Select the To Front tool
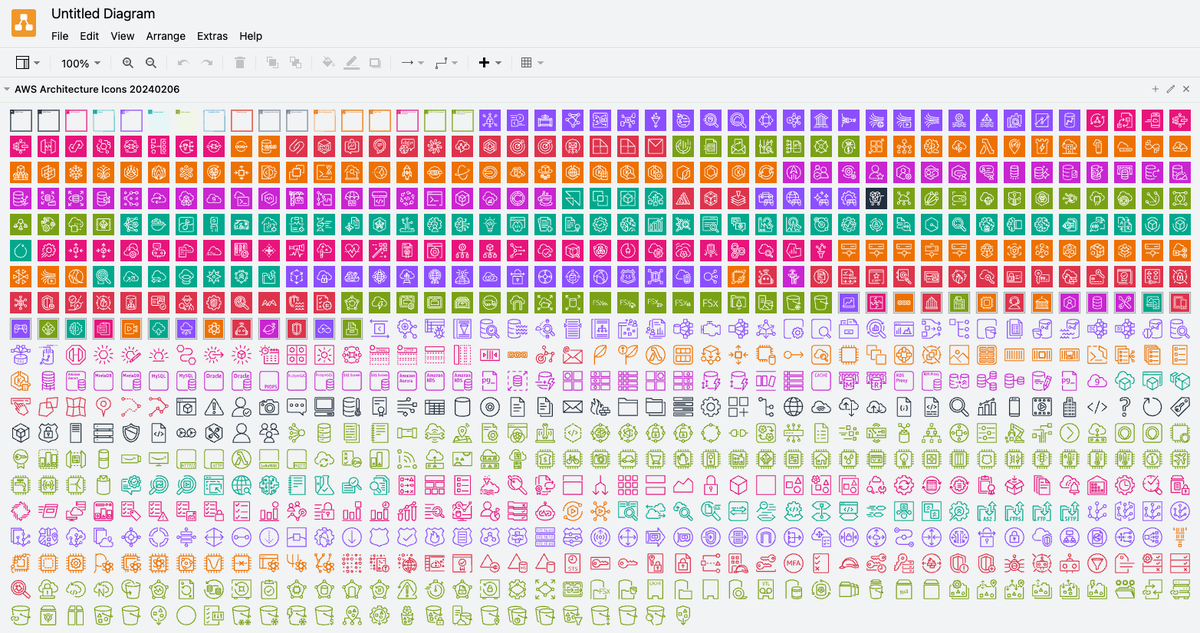 click(x=271, y=62)
